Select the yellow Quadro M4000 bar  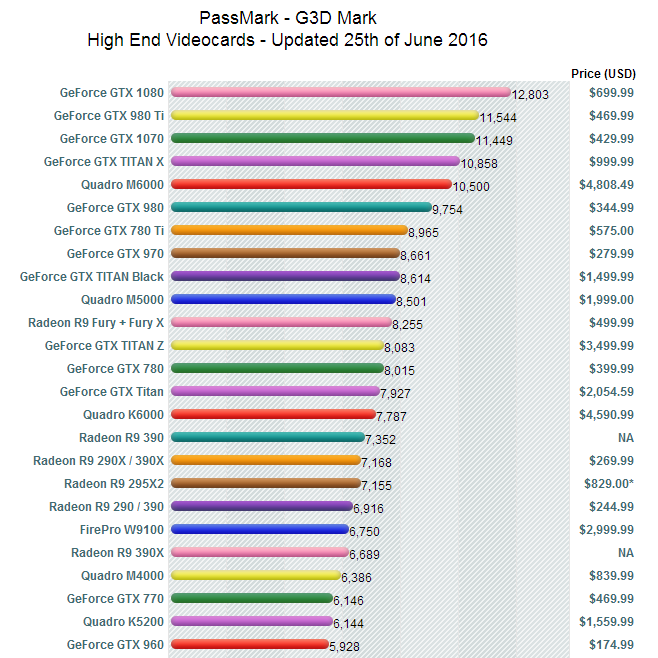[256, 575]
